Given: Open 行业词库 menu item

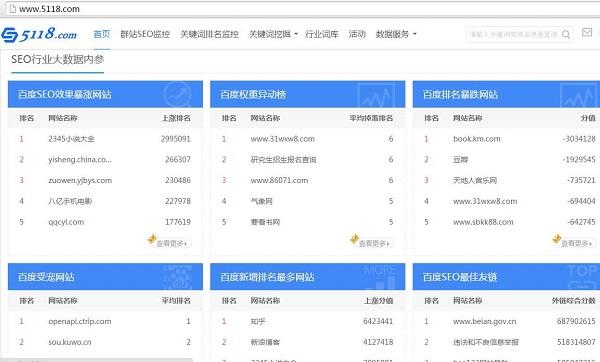Looking at the screenshot, I should pos(322,34).
